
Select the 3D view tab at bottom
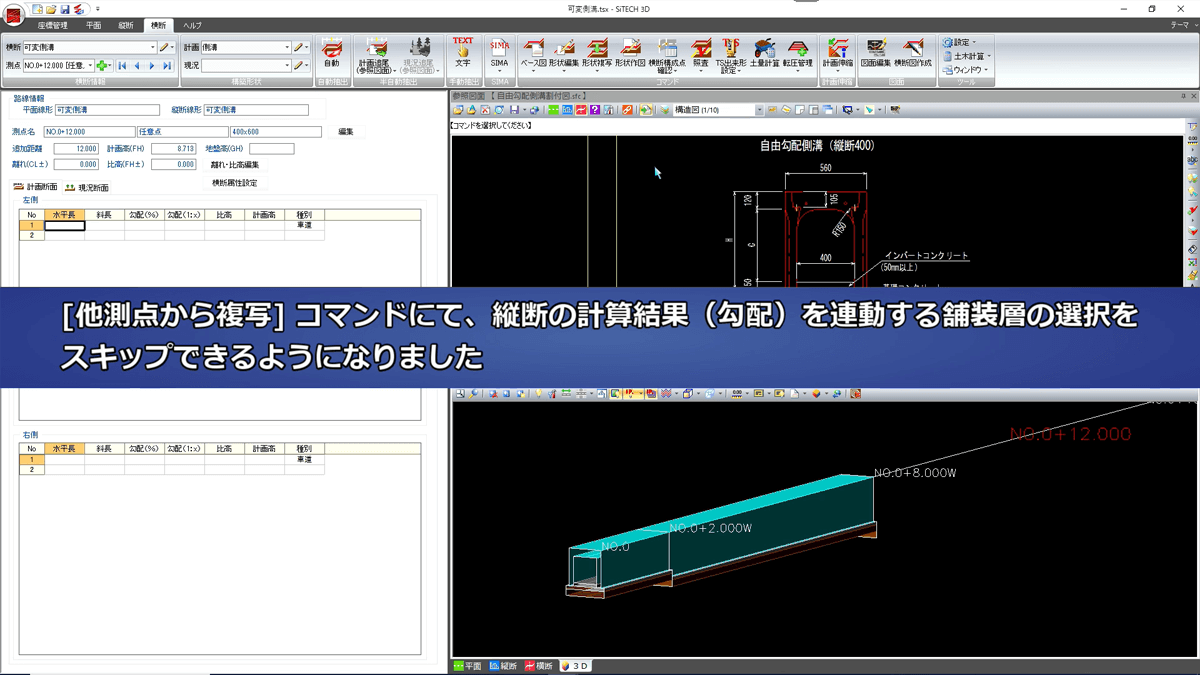[575, 666]
